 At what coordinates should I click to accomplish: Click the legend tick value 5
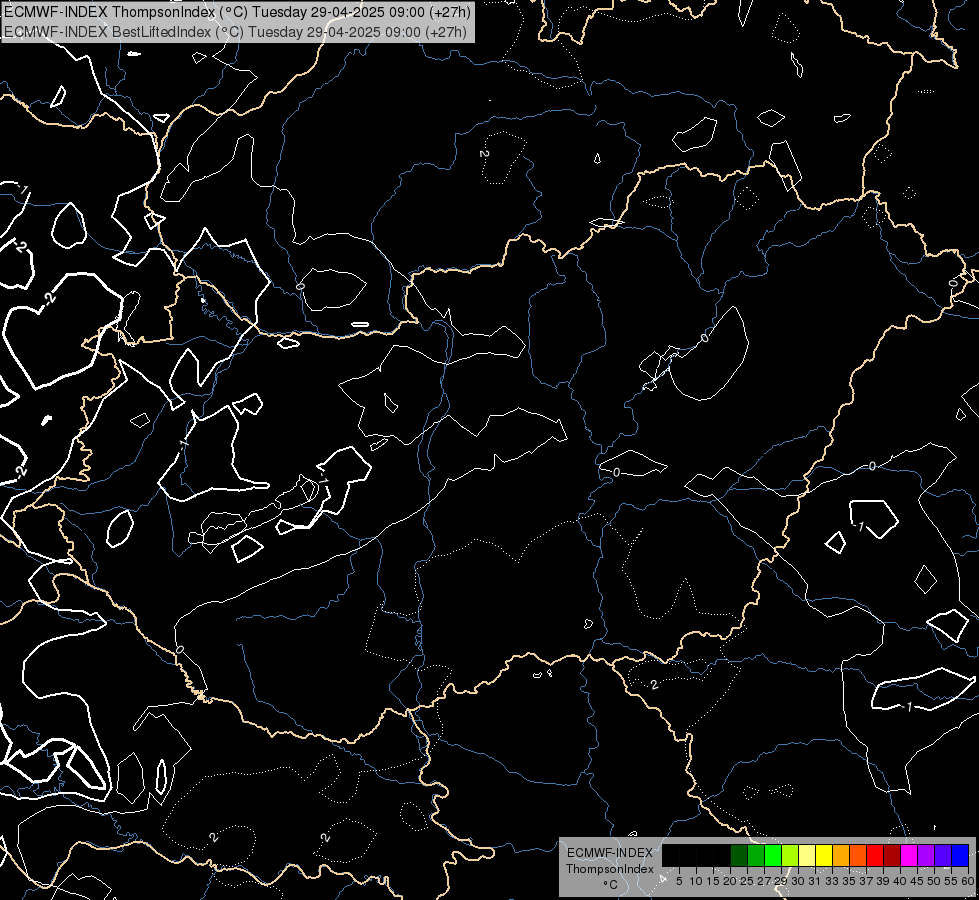[679, 881]
